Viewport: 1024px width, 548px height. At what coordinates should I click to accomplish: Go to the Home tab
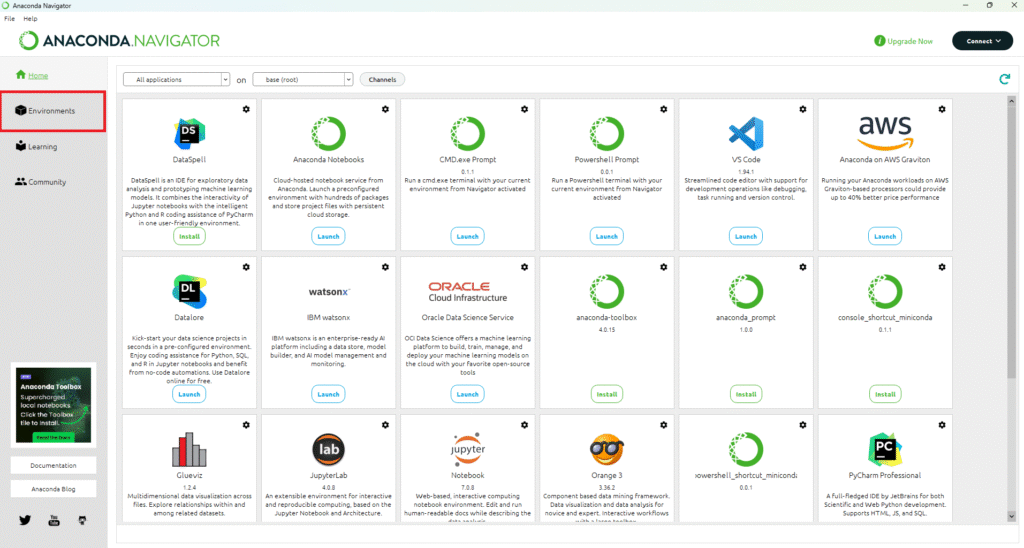[32, 75]
